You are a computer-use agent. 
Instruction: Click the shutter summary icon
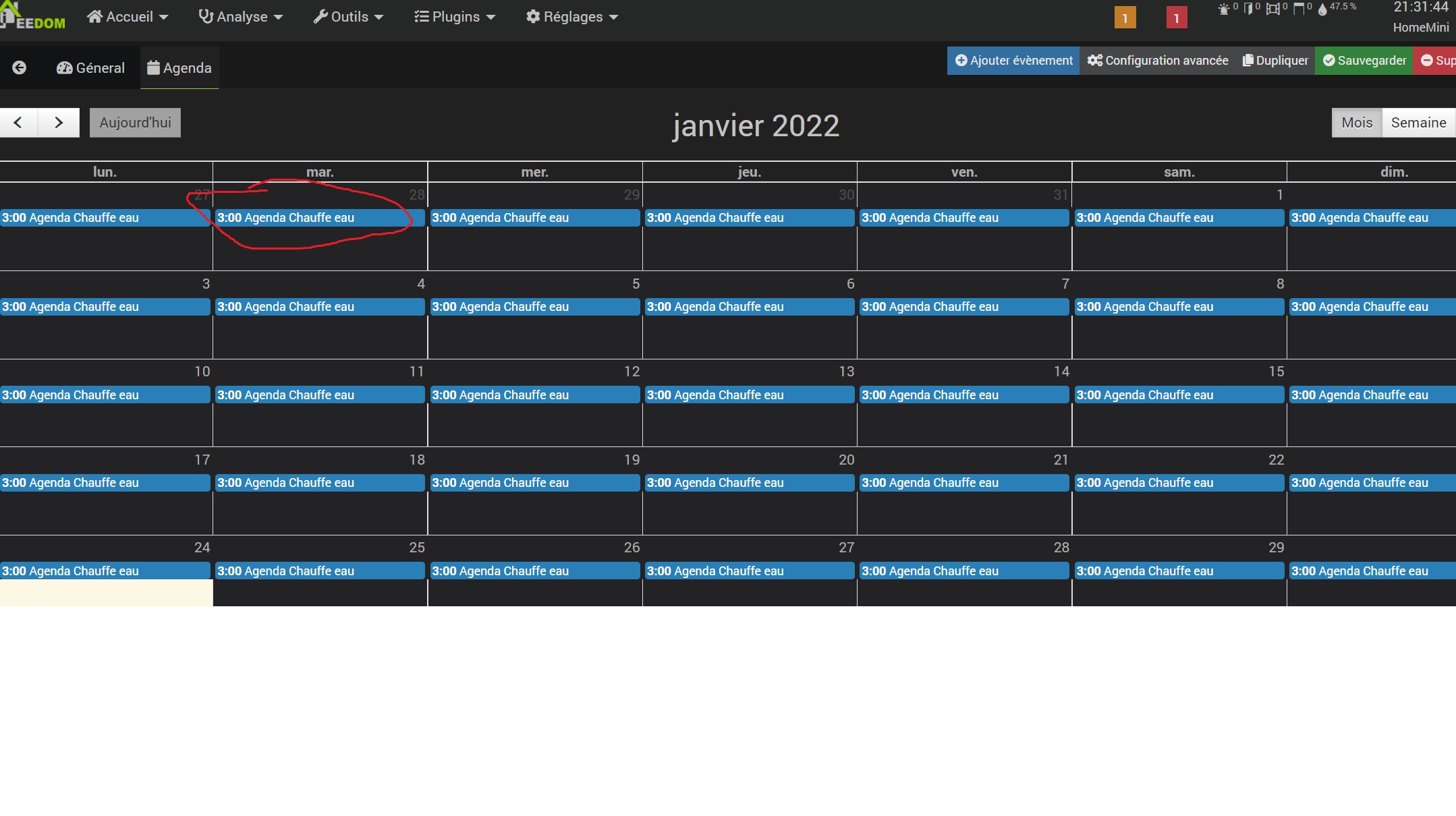point(1298,9)
